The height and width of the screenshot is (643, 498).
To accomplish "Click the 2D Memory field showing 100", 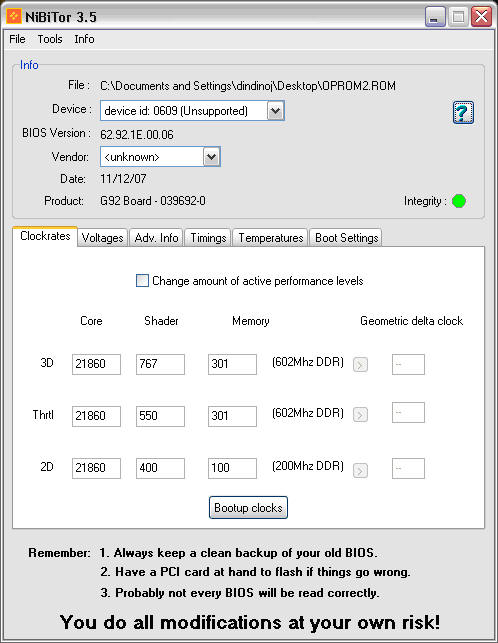I will point(232,468).
